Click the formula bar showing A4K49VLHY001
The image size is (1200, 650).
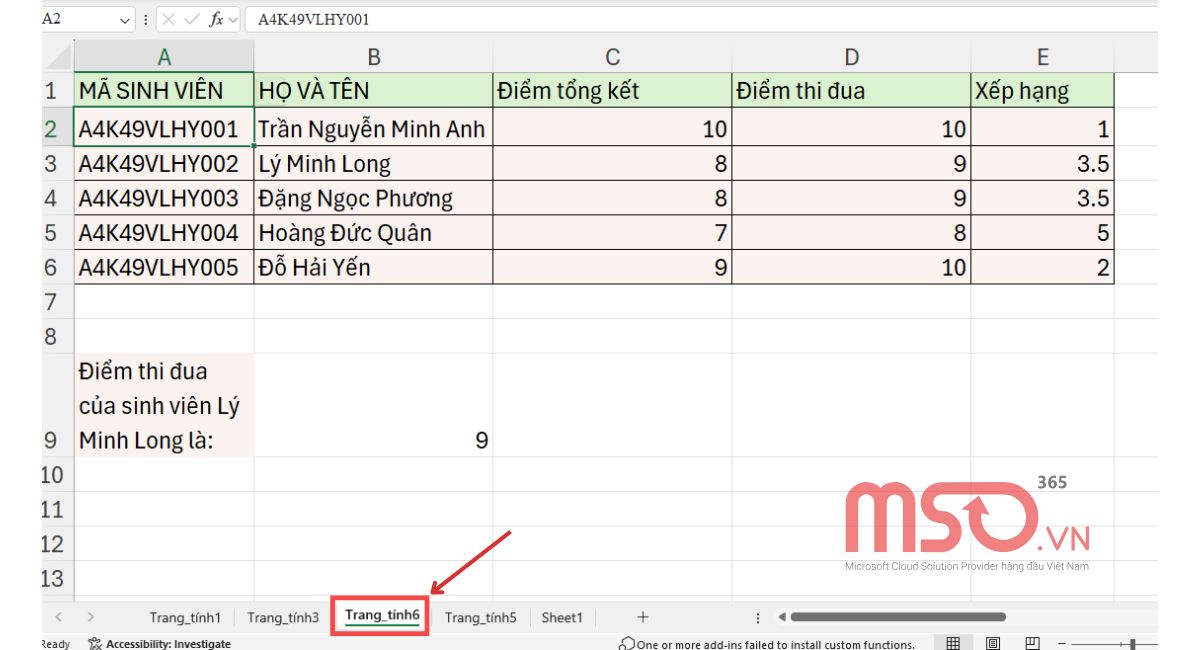[x=700, y=19]
